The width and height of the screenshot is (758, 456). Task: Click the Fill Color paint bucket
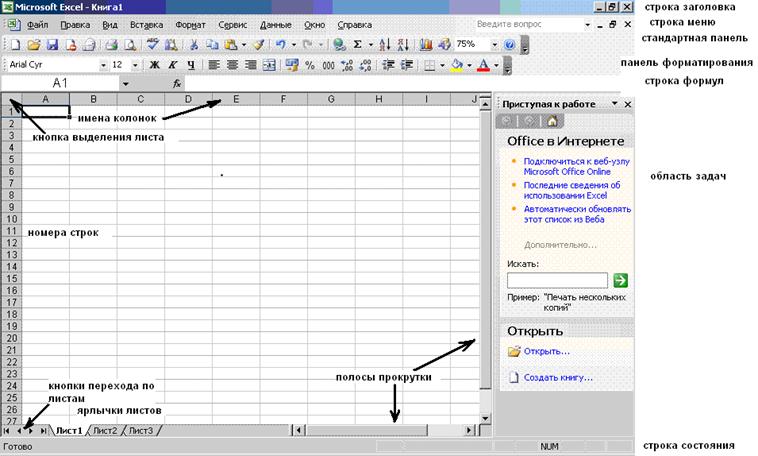point(456,65)
